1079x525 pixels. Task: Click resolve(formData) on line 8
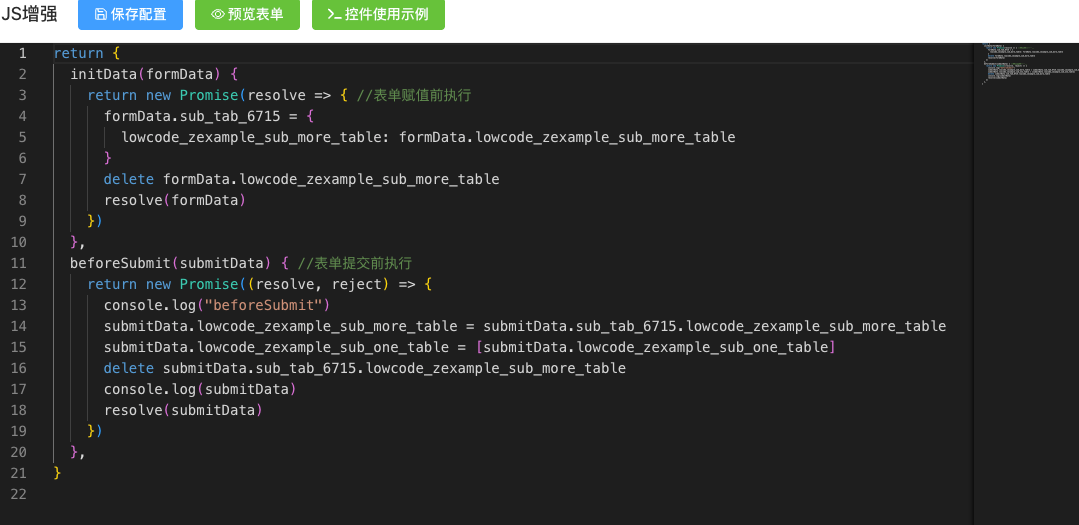click(174, 200)
